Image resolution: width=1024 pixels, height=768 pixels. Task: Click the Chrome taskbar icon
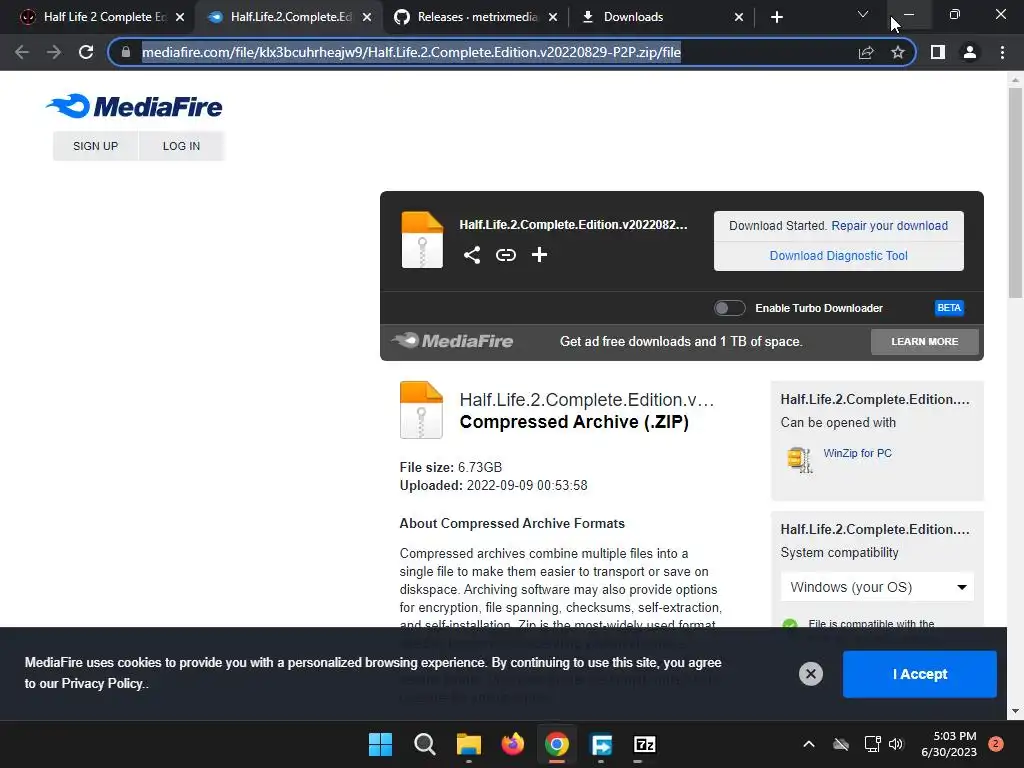[x=556, y=744]
